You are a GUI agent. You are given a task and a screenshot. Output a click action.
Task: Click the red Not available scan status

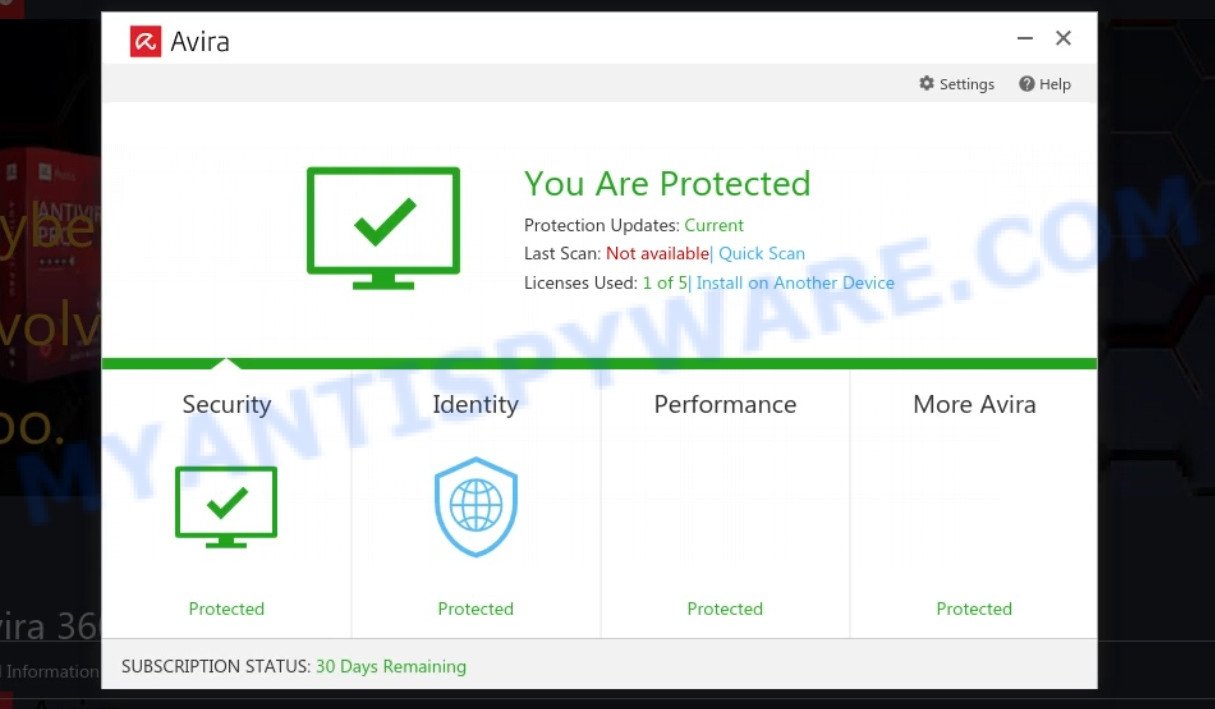click(x=657, y=254)
